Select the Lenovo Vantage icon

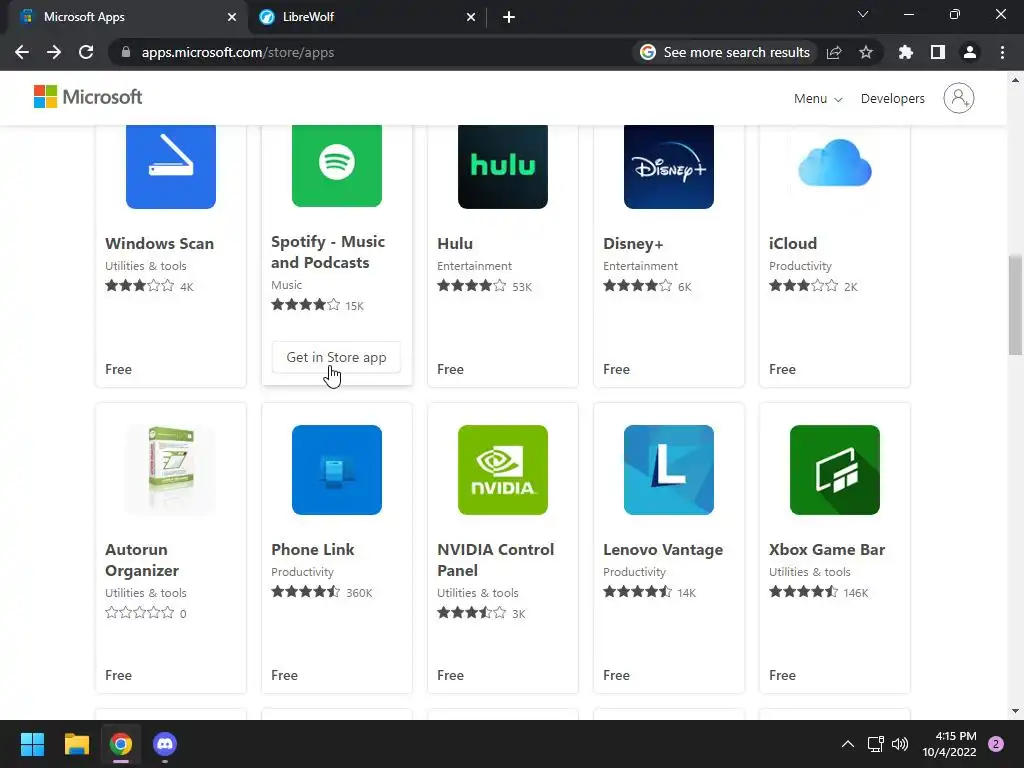[x=669, y=470]
